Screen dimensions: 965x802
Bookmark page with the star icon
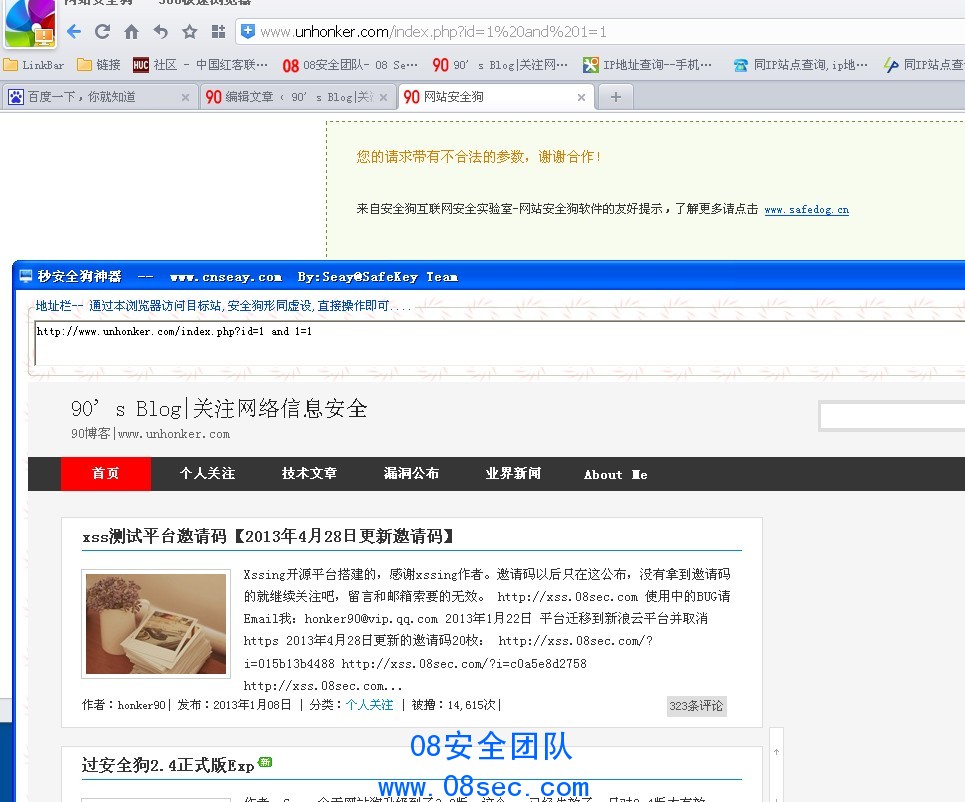[190, 31]
